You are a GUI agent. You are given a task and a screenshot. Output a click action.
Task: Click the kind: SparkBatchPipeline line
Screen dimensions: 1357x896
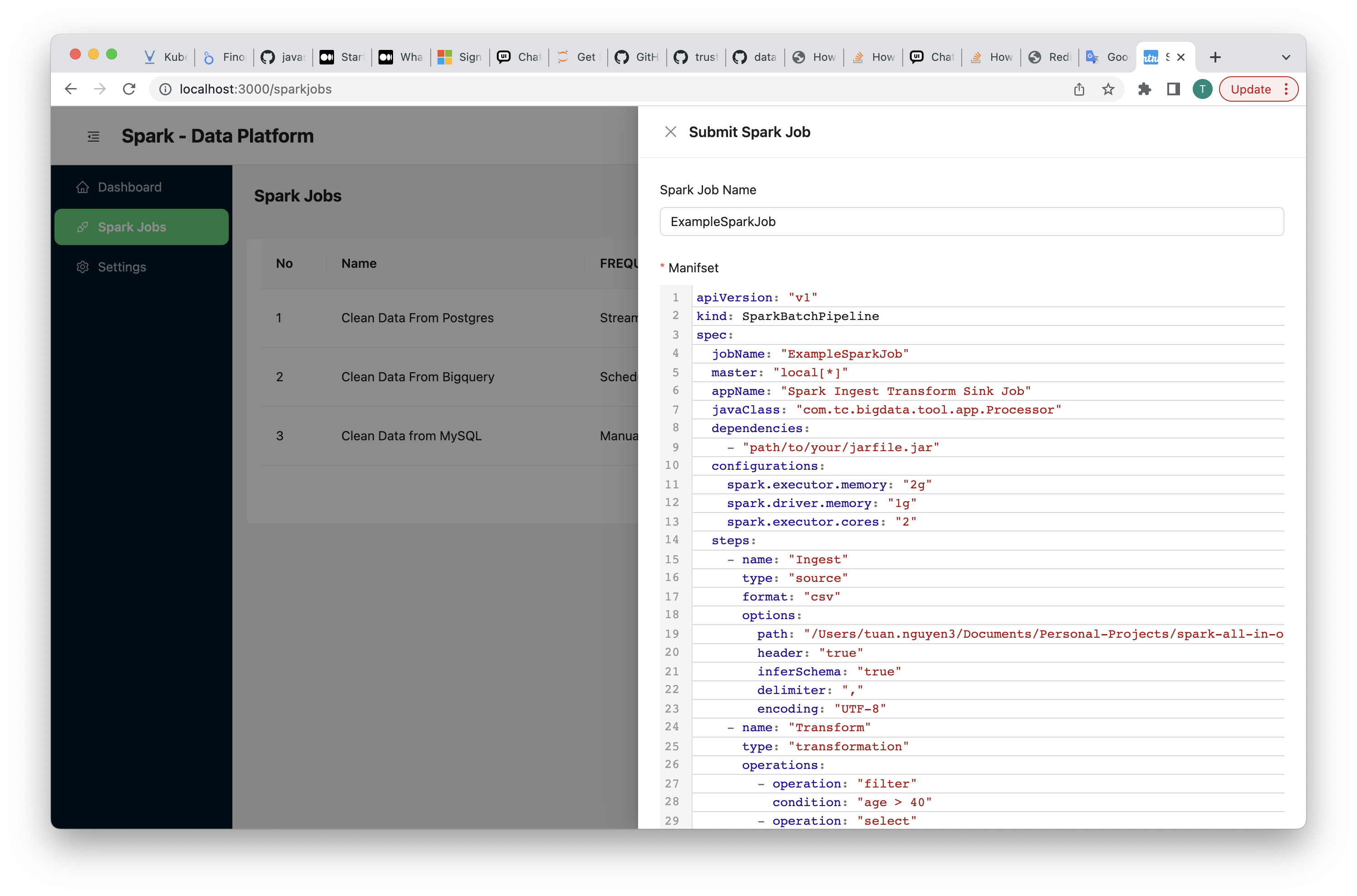(x=988, y=316)
